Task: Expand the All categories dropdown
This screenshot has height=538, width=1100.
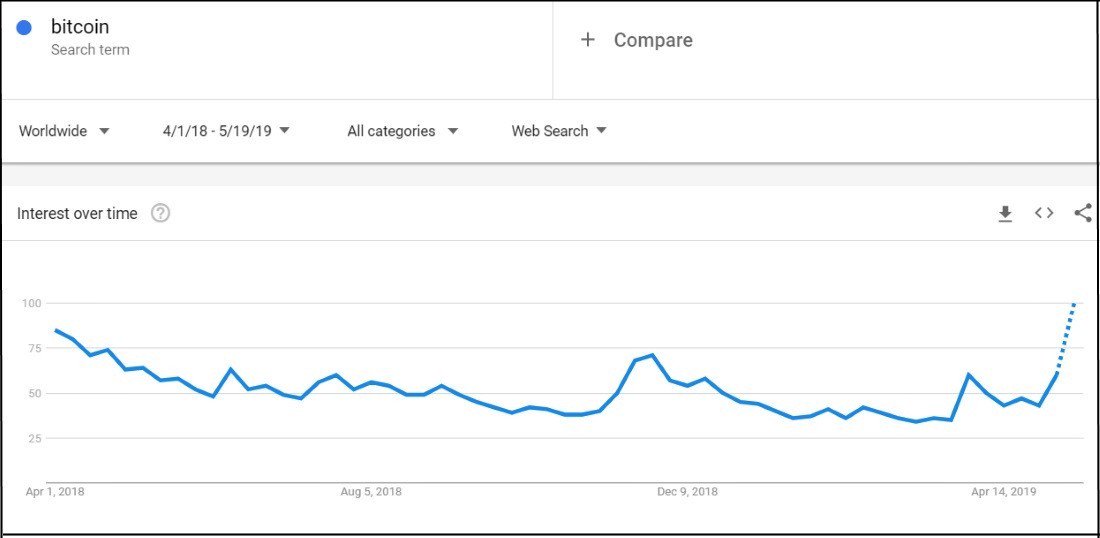Action: click(402, 131)
